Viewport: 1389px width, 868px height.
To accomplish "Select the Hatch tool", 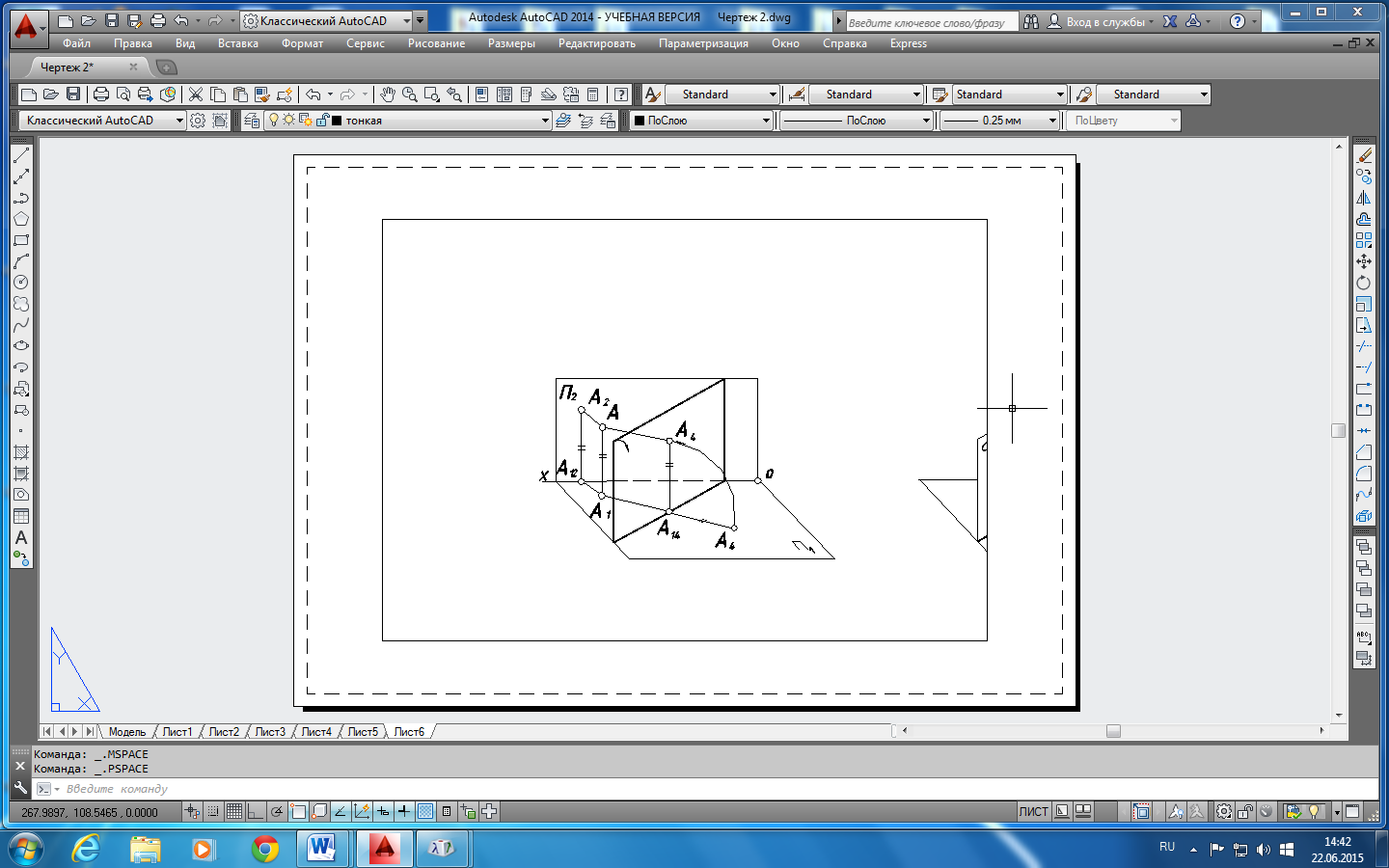I will [21, 452].
